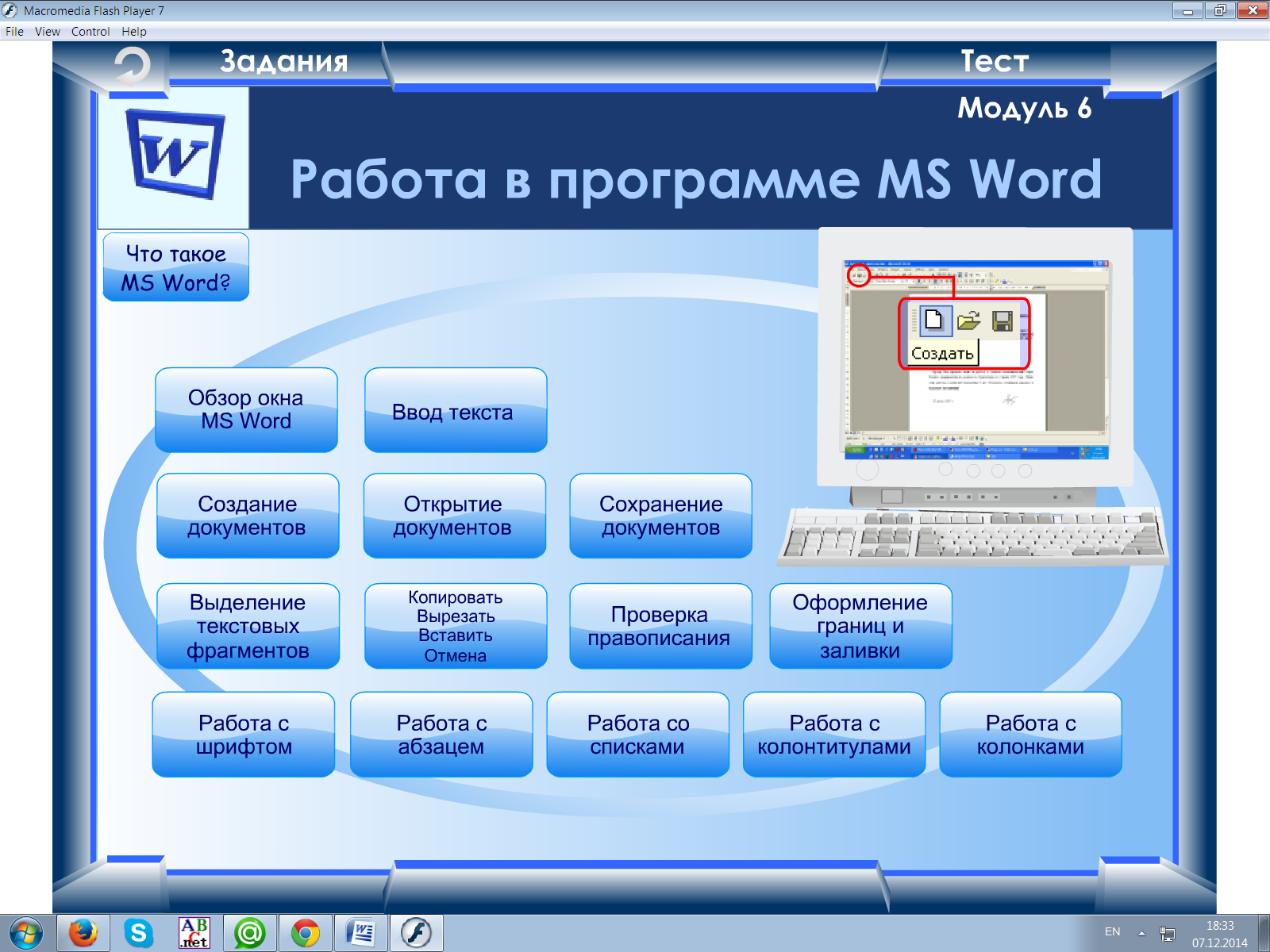The height and width of the screenshot is (952, 1270).
Task: Show hidden tray icons arrow
Action: 1141,933
